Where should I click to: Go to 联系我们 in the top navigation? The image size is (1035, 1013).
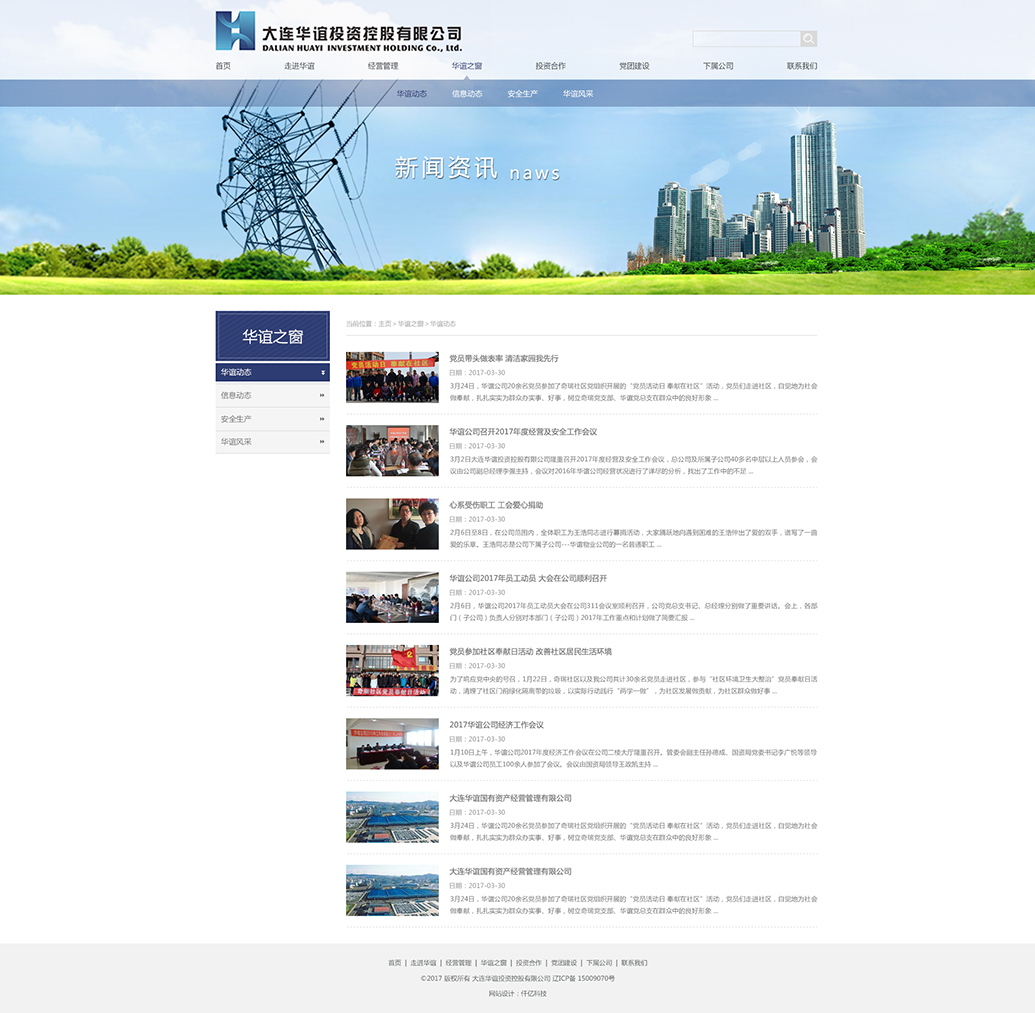click(x=801, y=66)
